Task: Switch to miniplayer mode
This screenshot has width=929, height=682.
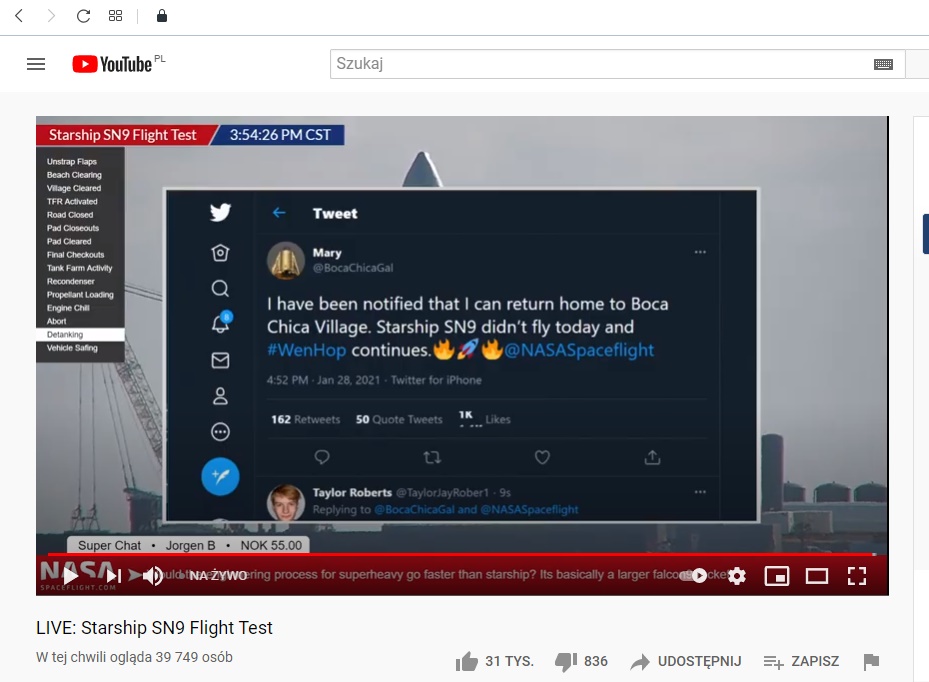Action: pos(776,576)
